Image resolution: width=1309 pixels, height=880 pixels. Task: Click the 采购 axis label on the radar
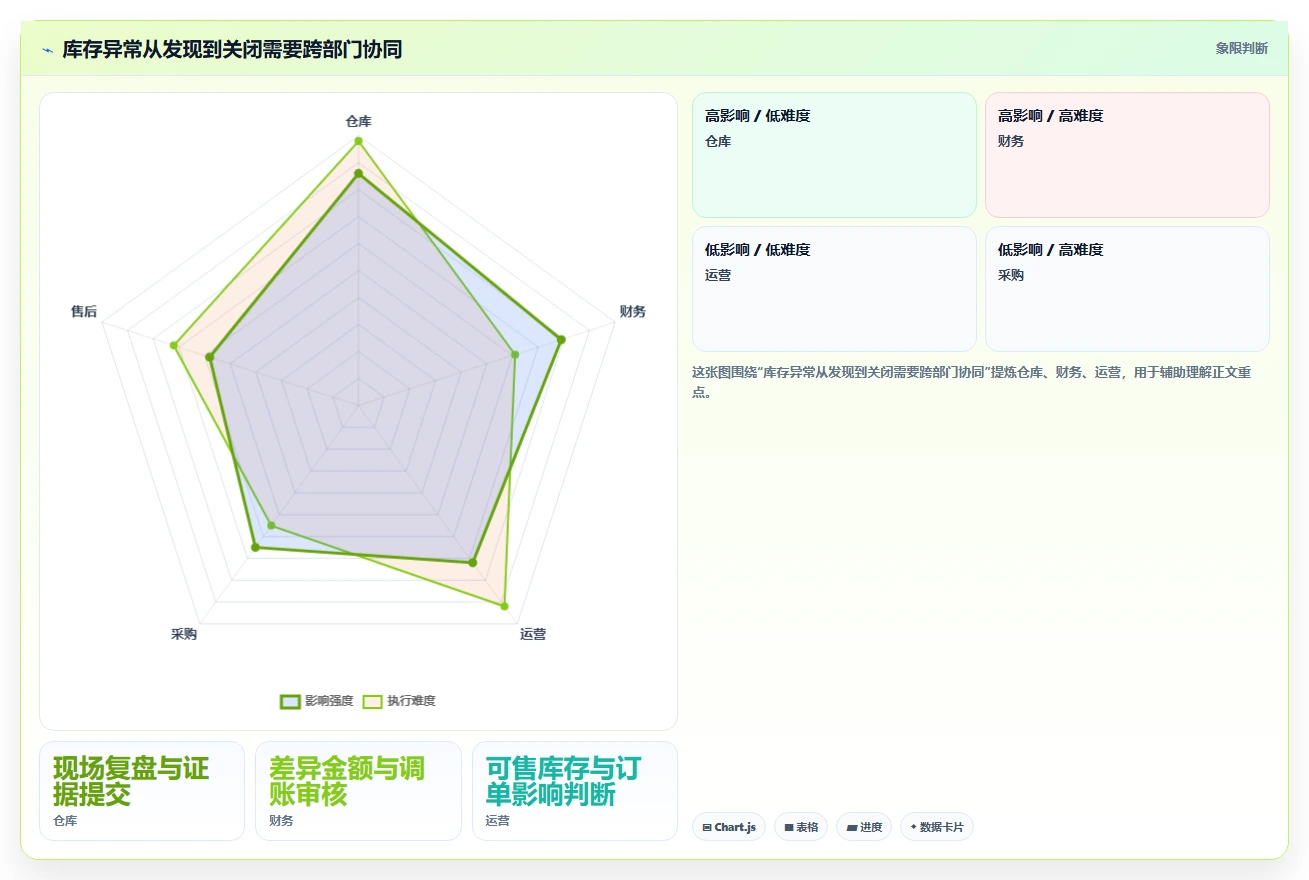(184, 634)
